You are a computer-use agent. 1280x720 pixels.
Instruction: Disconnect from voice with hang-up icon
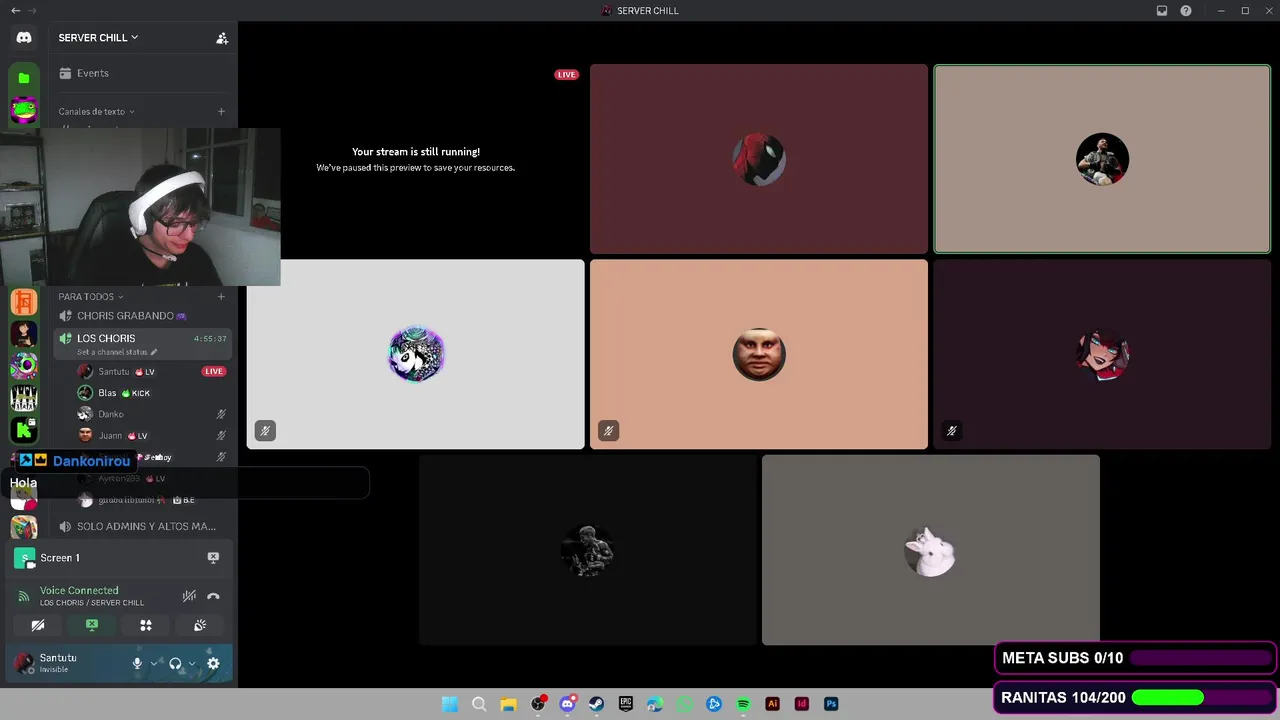(213, 596)
